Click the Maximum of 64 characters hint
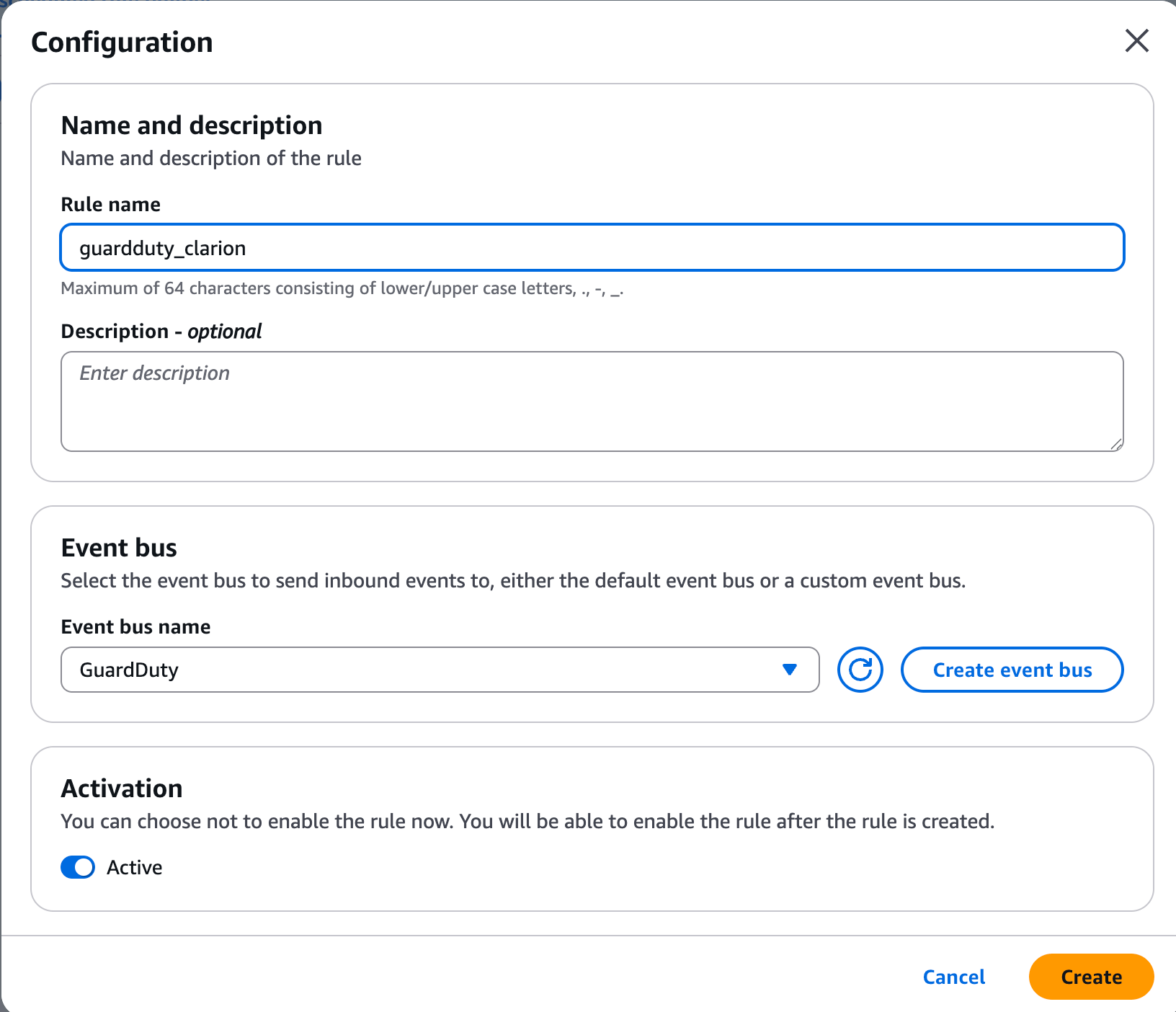Screen dimensions: 1176x1012 [342, 288]
